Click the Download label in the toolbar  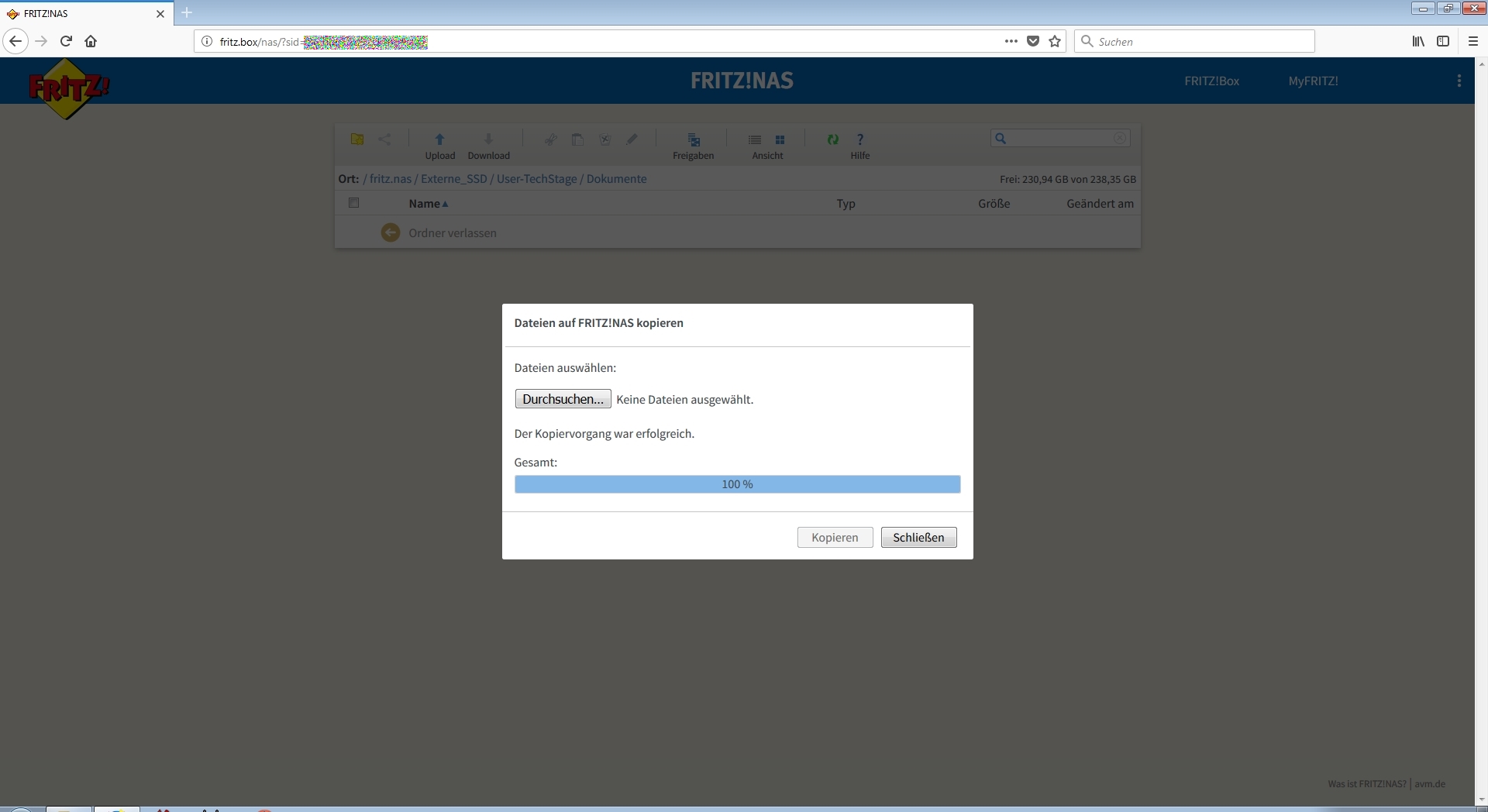(488, 156)
